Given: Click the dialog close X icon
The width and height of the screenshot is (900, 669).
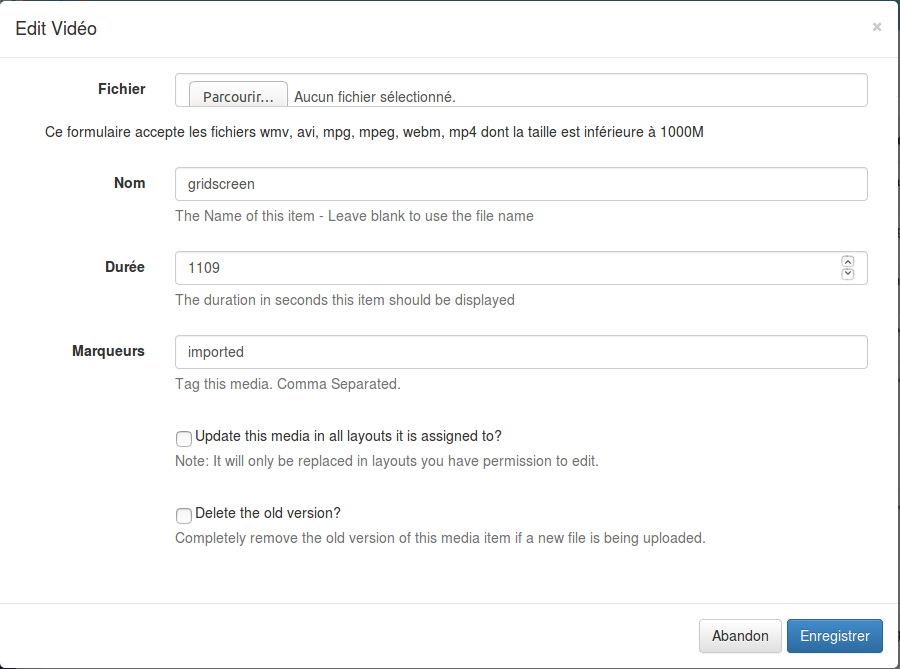Looking at the screenshot, I should pos(876,27).
